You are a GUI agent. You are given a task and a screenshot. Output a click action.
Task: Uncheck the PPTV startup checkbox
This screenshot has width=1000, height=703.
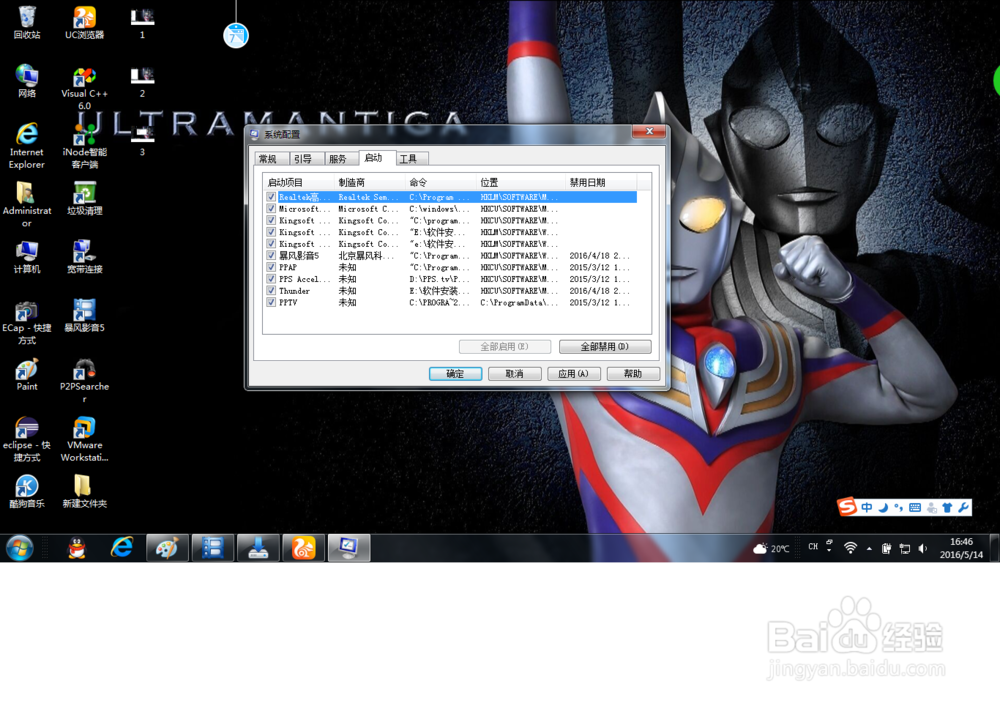(271, 302)
